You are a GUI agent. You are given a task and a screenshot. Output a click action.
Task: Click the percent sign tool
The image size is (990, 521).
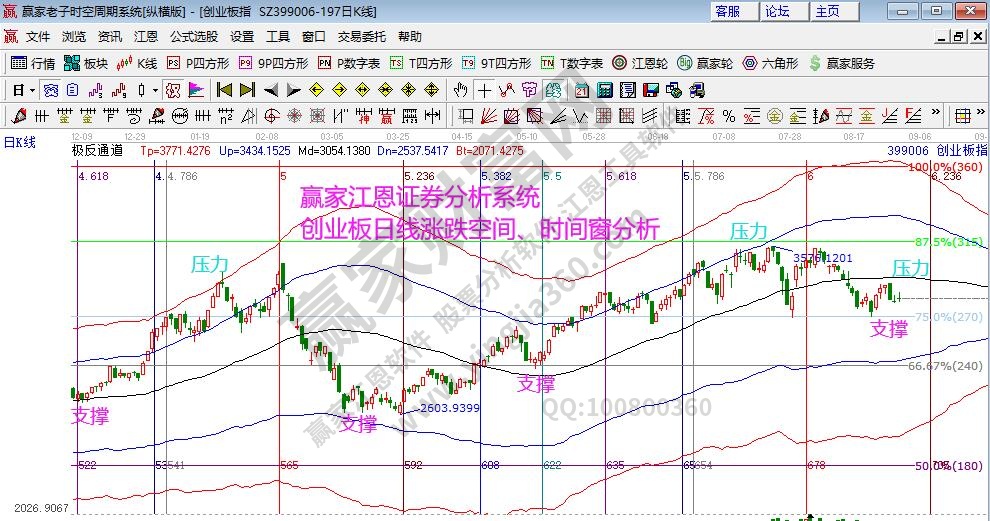coord(728,115)
